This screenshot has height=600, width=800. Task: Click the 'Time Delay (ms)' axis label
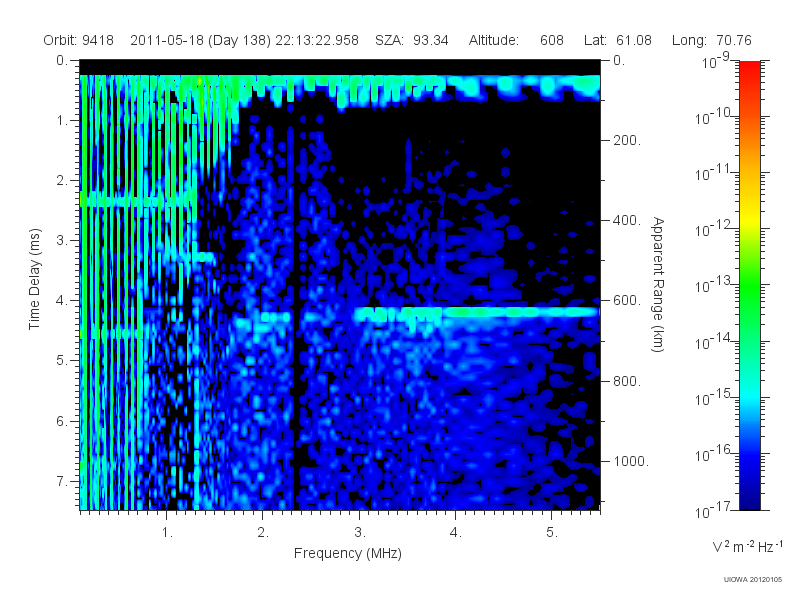click(x=34, y=279)
